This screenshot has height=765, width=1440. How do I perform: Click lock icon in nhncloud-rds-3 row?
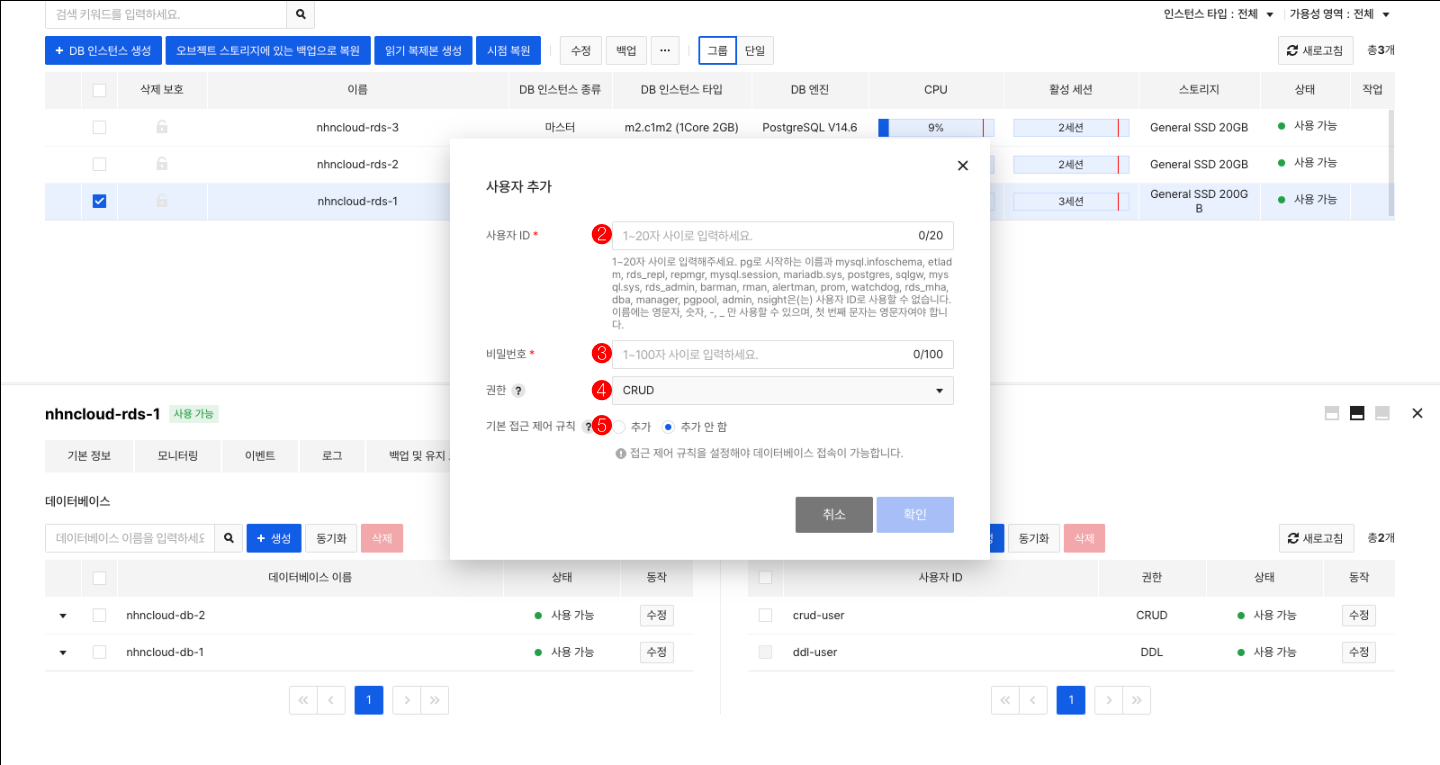(161, 127)
